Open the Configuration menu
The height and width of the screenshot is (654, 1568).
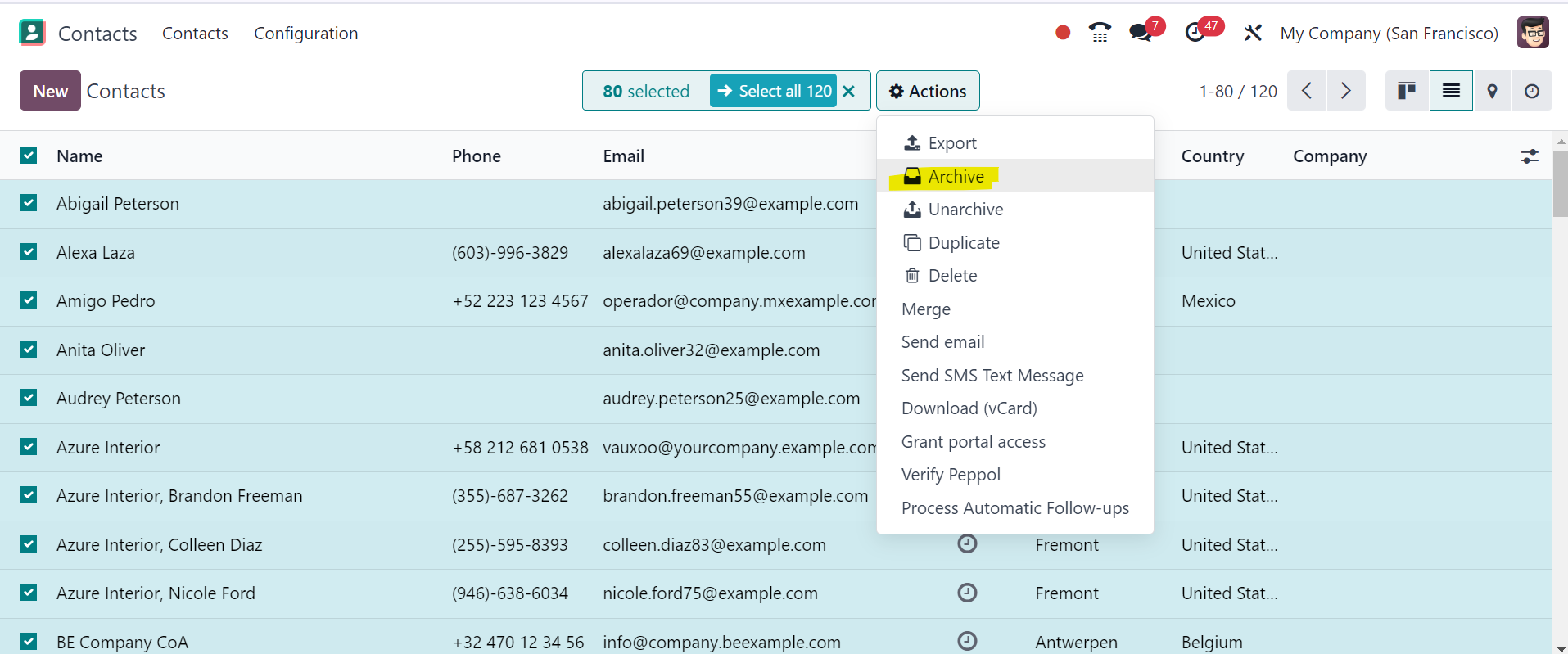(305, 34)
